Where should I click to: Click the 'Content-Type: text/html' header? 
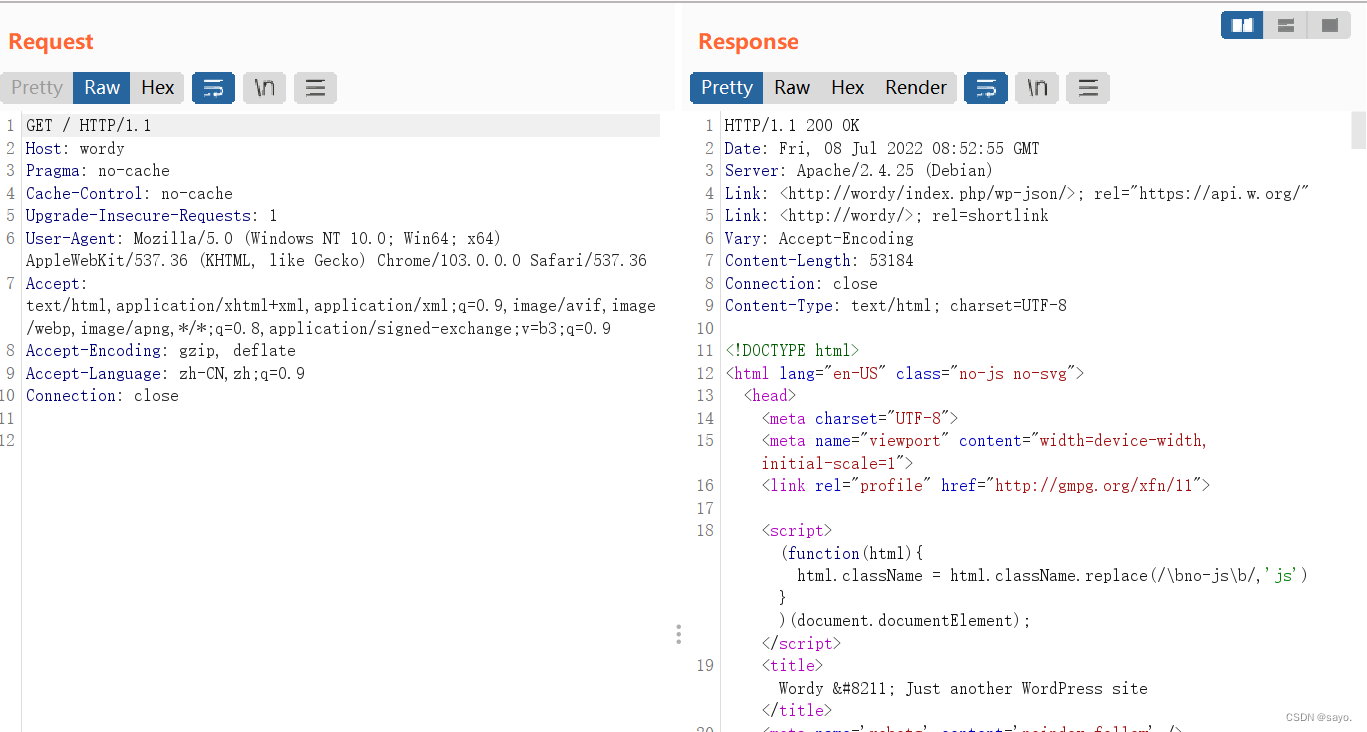(x=896, y=305)
